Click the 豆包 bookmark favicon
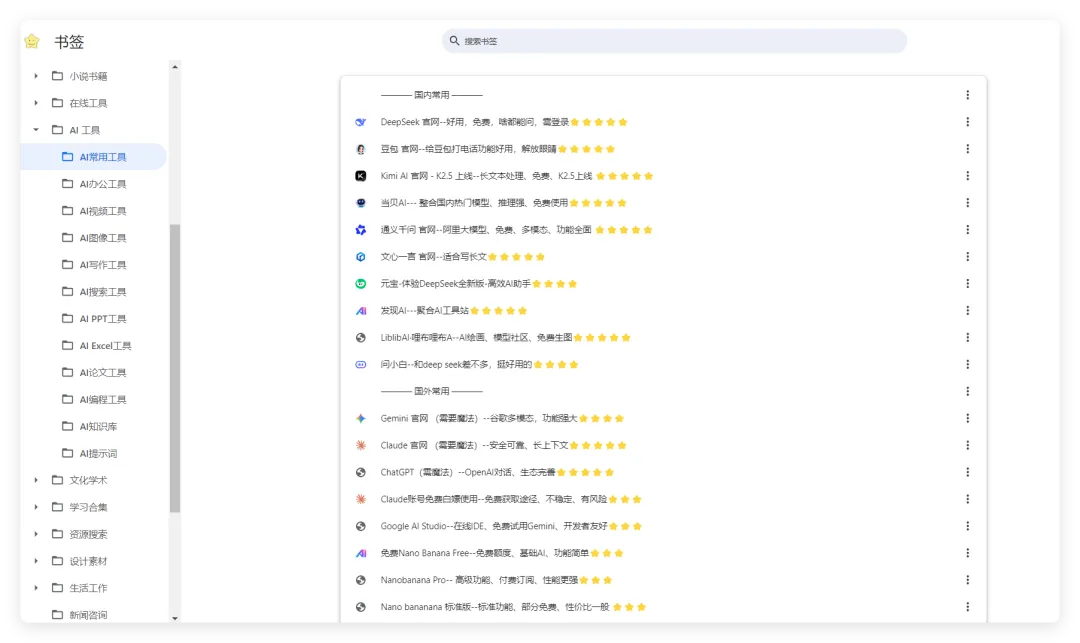1080x643 pixels. click(360, 149)
